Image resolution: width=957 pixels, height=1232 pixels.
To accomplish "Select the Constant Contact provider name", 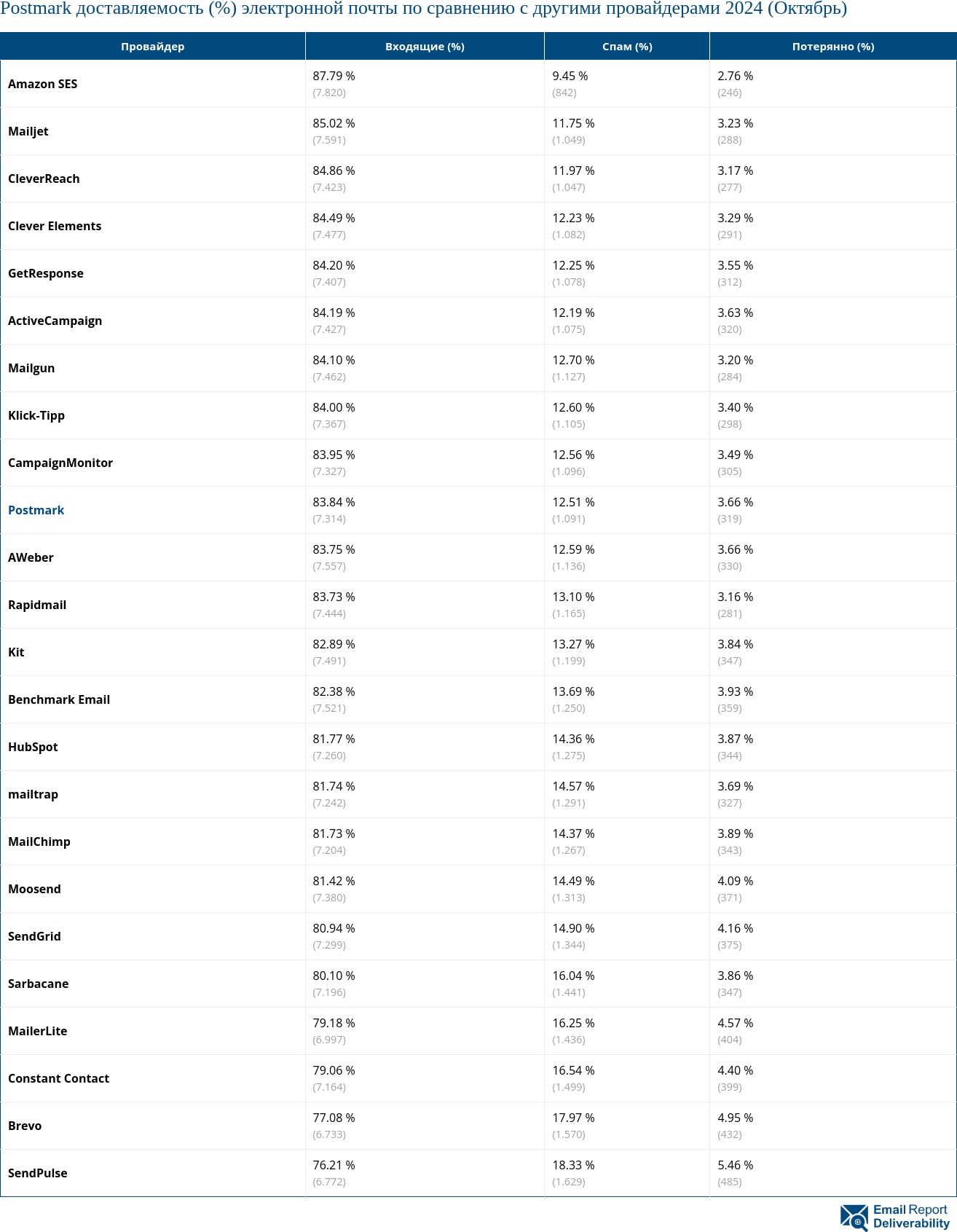I will coord(58,1078).
